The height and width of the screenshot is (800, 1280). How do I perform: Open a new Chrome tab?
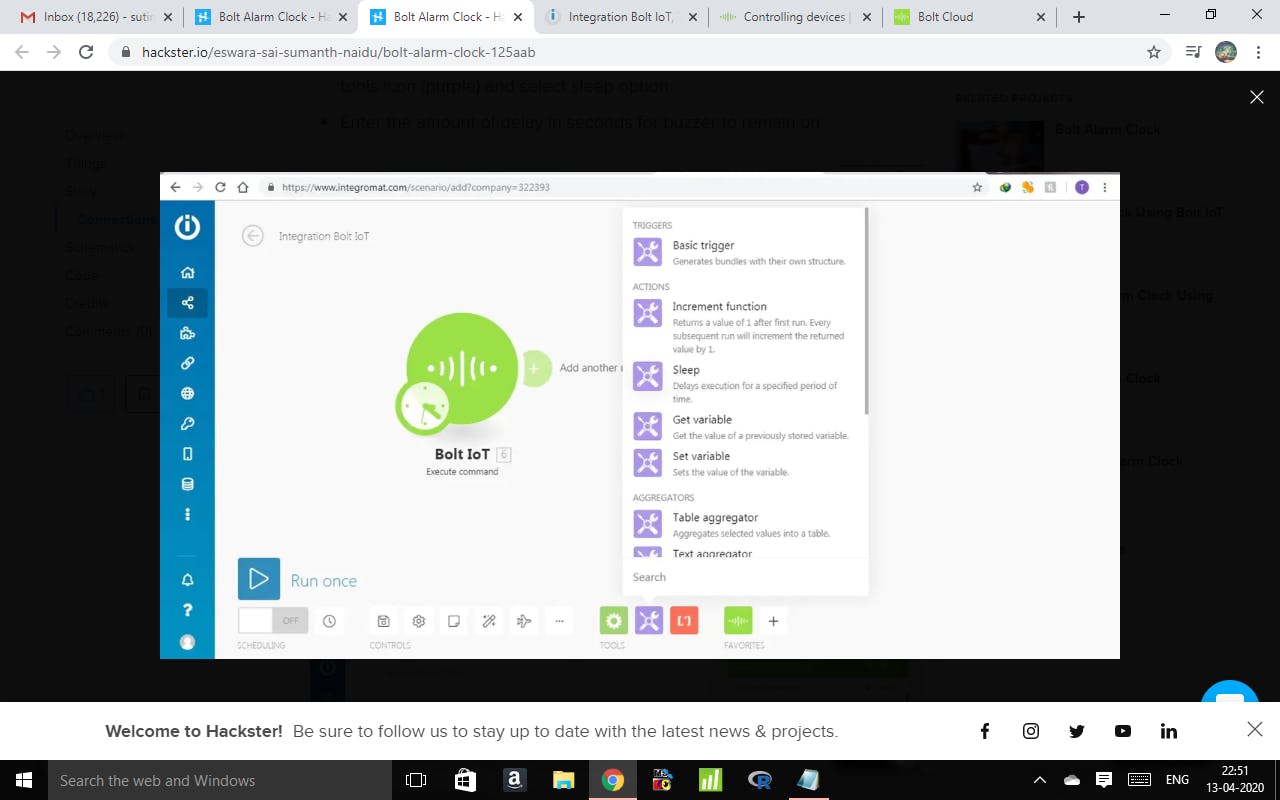point(1078,17)
